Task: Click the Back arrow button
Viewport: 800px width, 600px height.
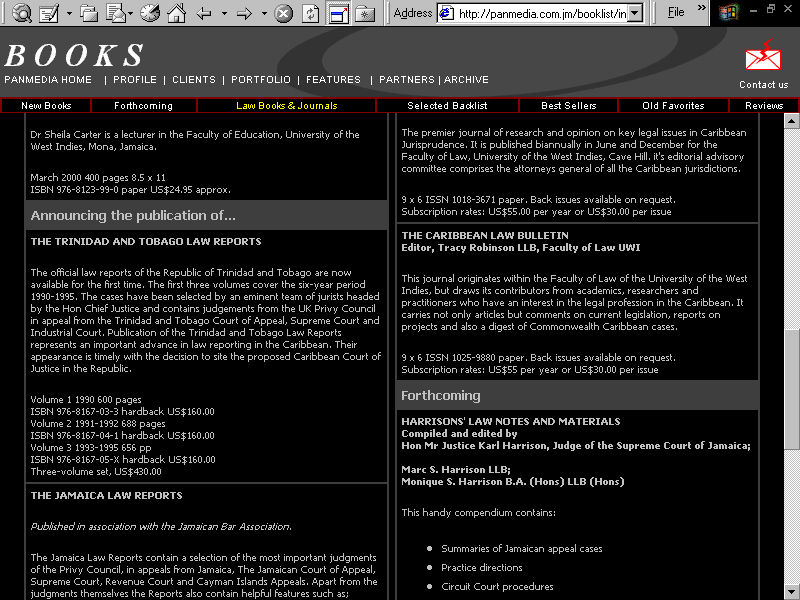Action: point(204,13)
